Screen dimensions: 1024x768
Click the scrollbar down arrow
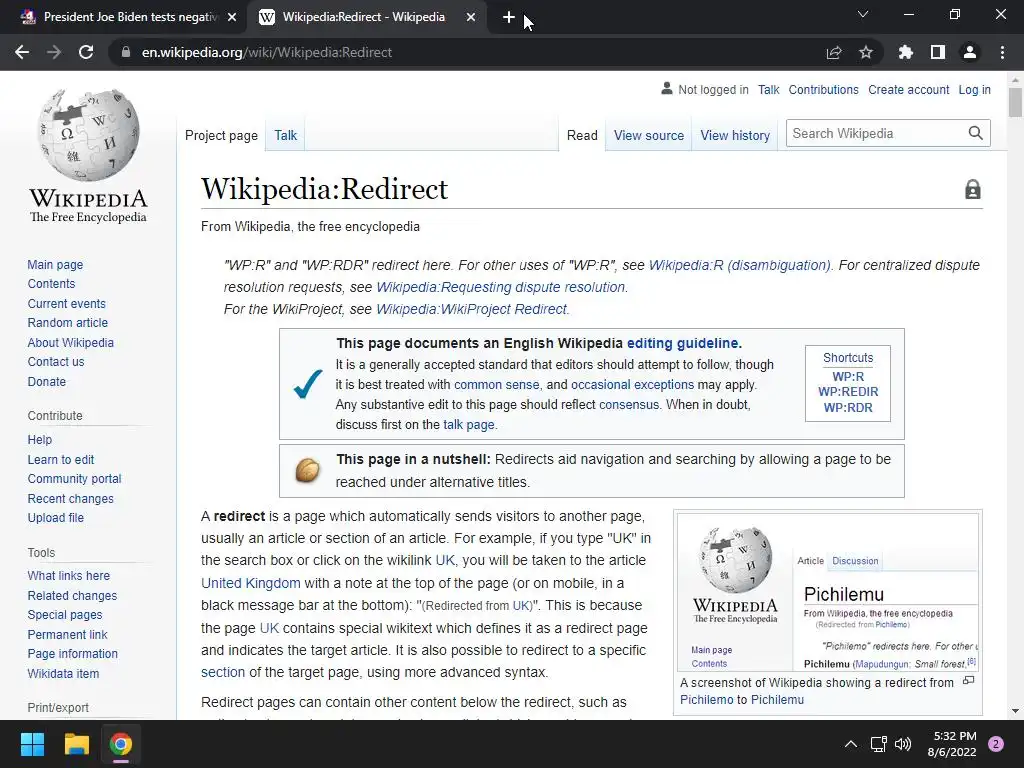pyautogui.click(x=1015, y=711)
